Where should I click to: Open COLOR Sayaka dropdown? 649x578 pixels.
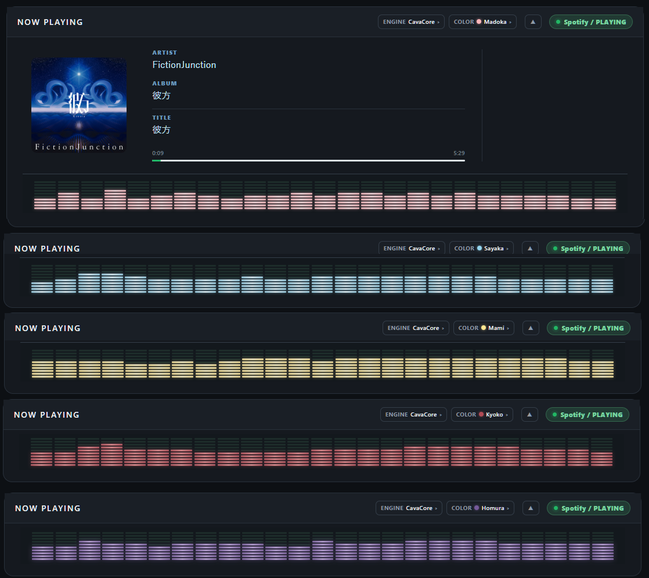[x=481, y=248]
